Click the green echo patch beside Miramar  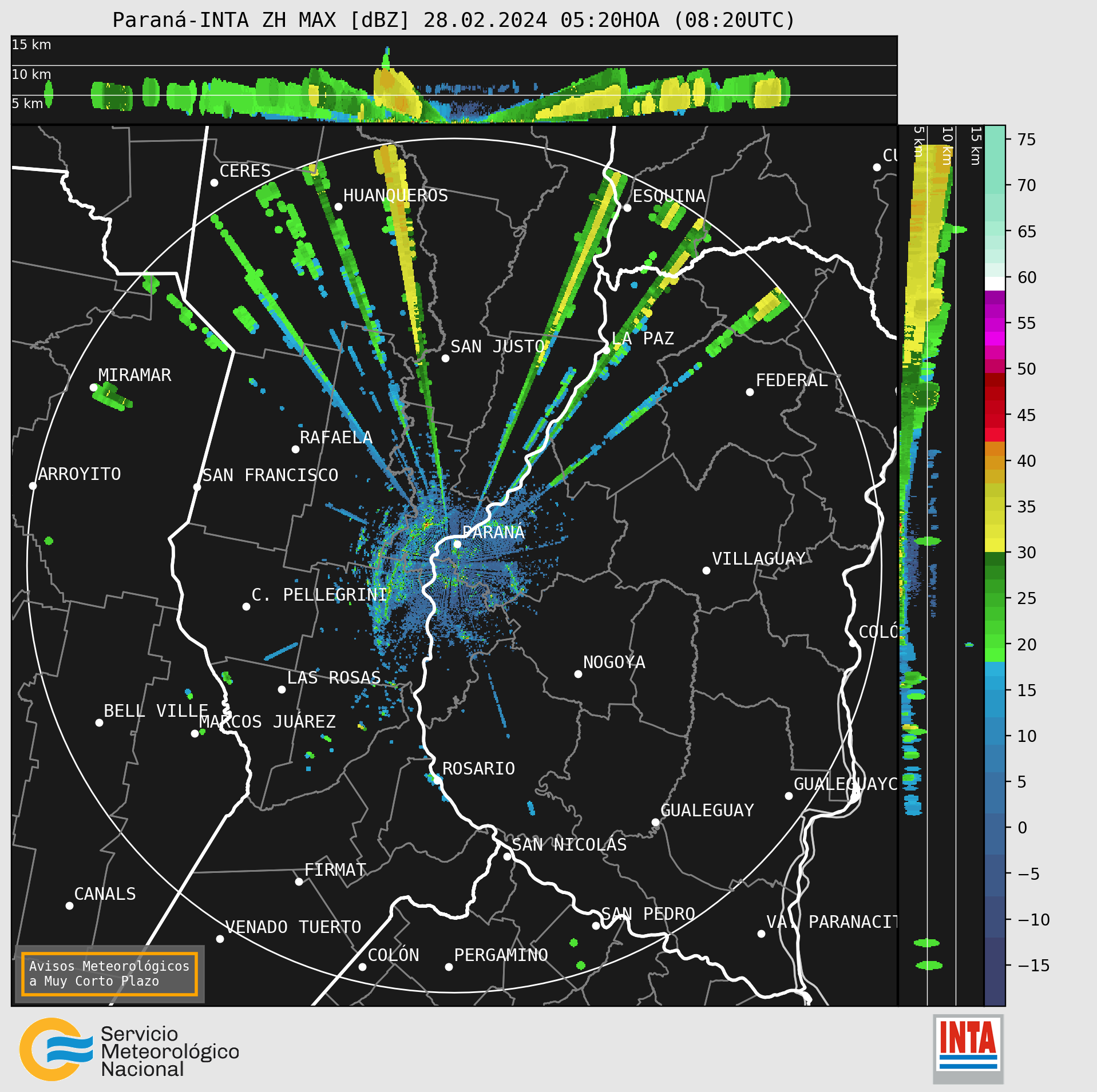point(112,396)
